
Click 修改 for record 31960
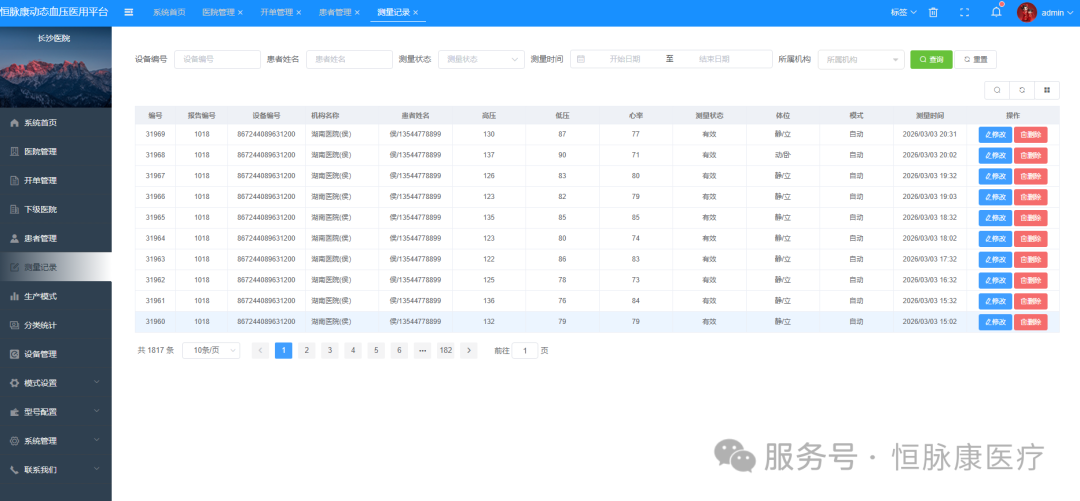995,322
